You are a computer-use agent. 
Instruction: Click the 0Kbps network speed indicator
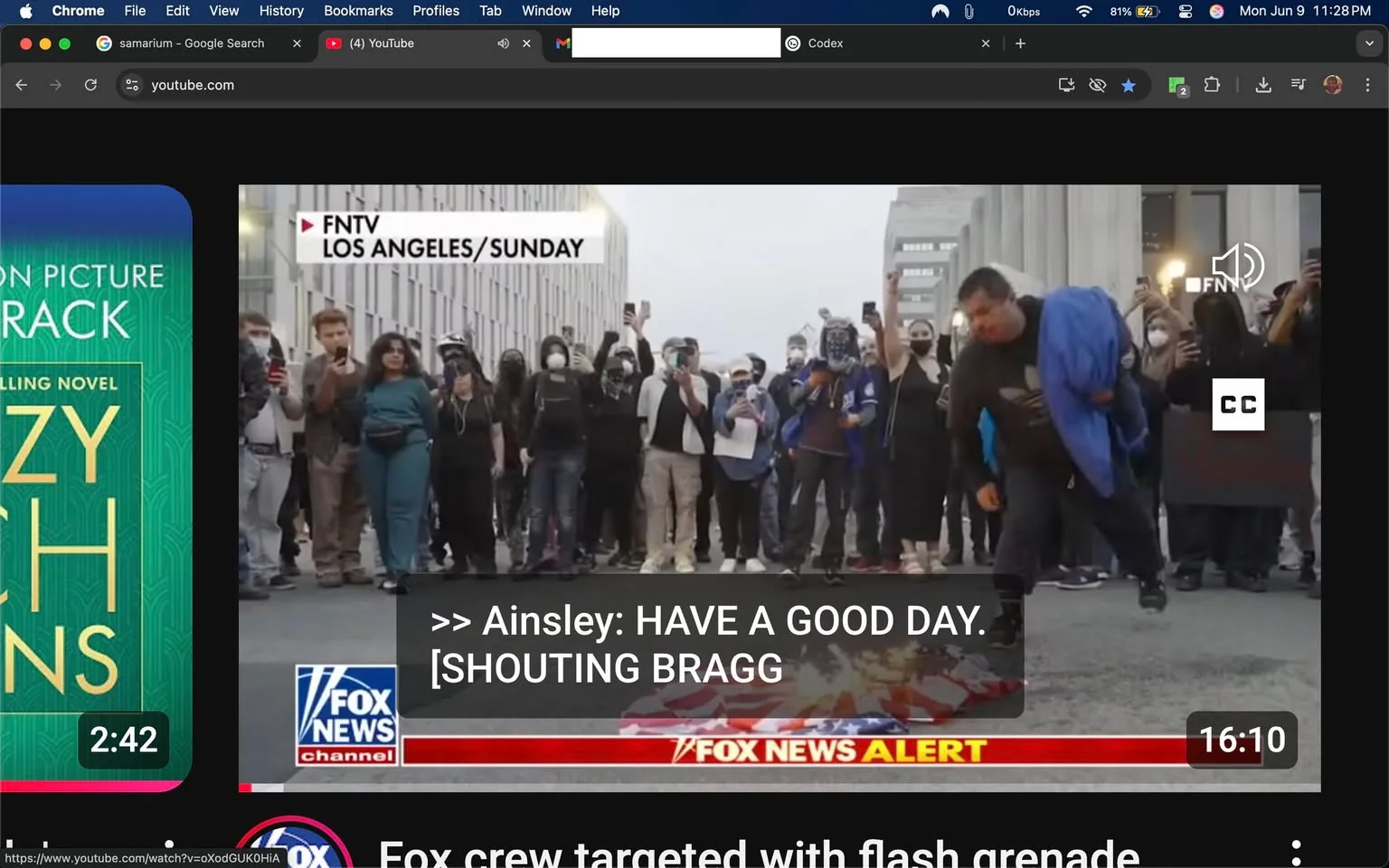[1024, 11]
